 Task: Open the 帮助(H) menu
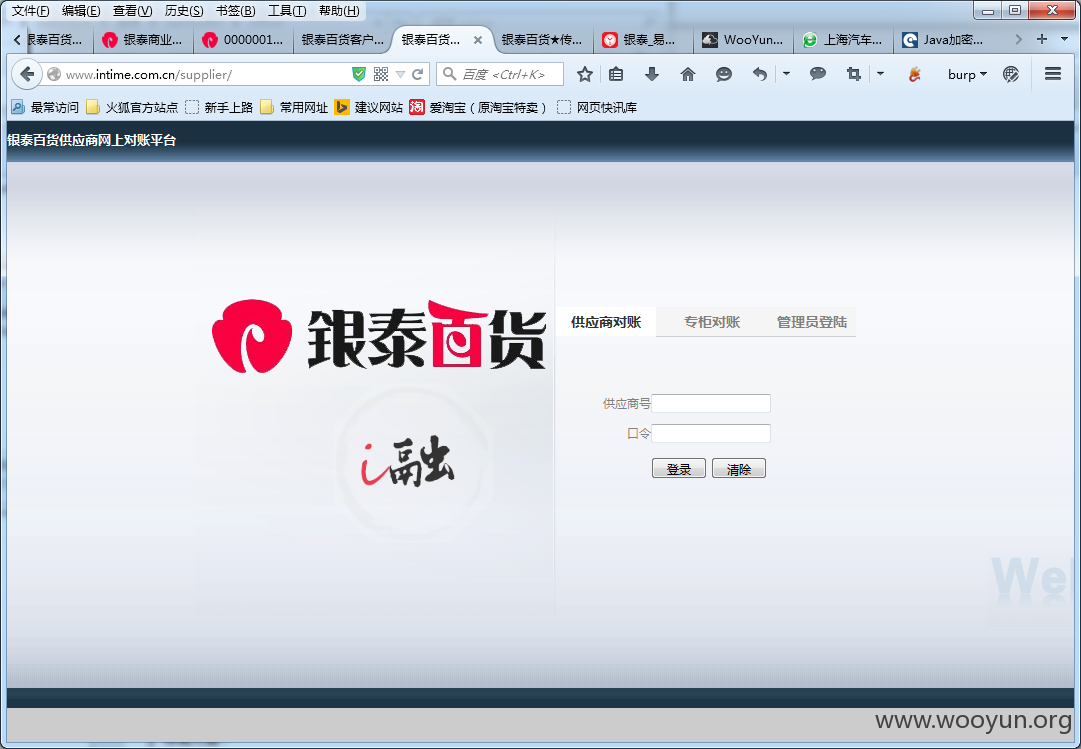(x=339, y=11)
